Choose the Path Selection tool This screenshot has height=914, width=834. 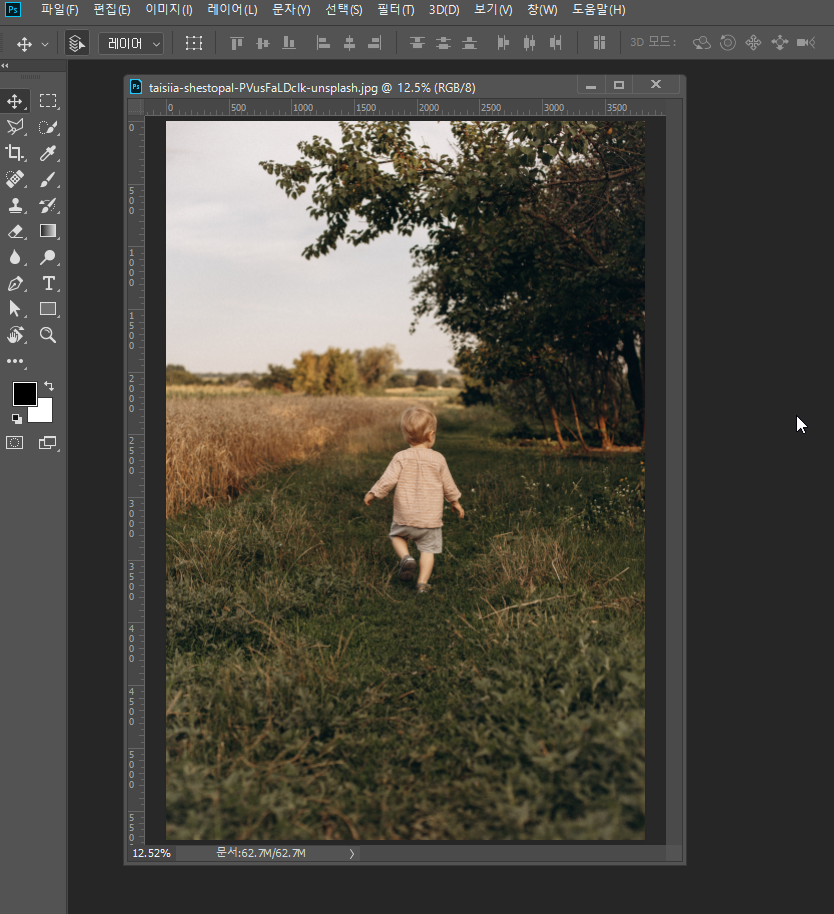(15, 309)
